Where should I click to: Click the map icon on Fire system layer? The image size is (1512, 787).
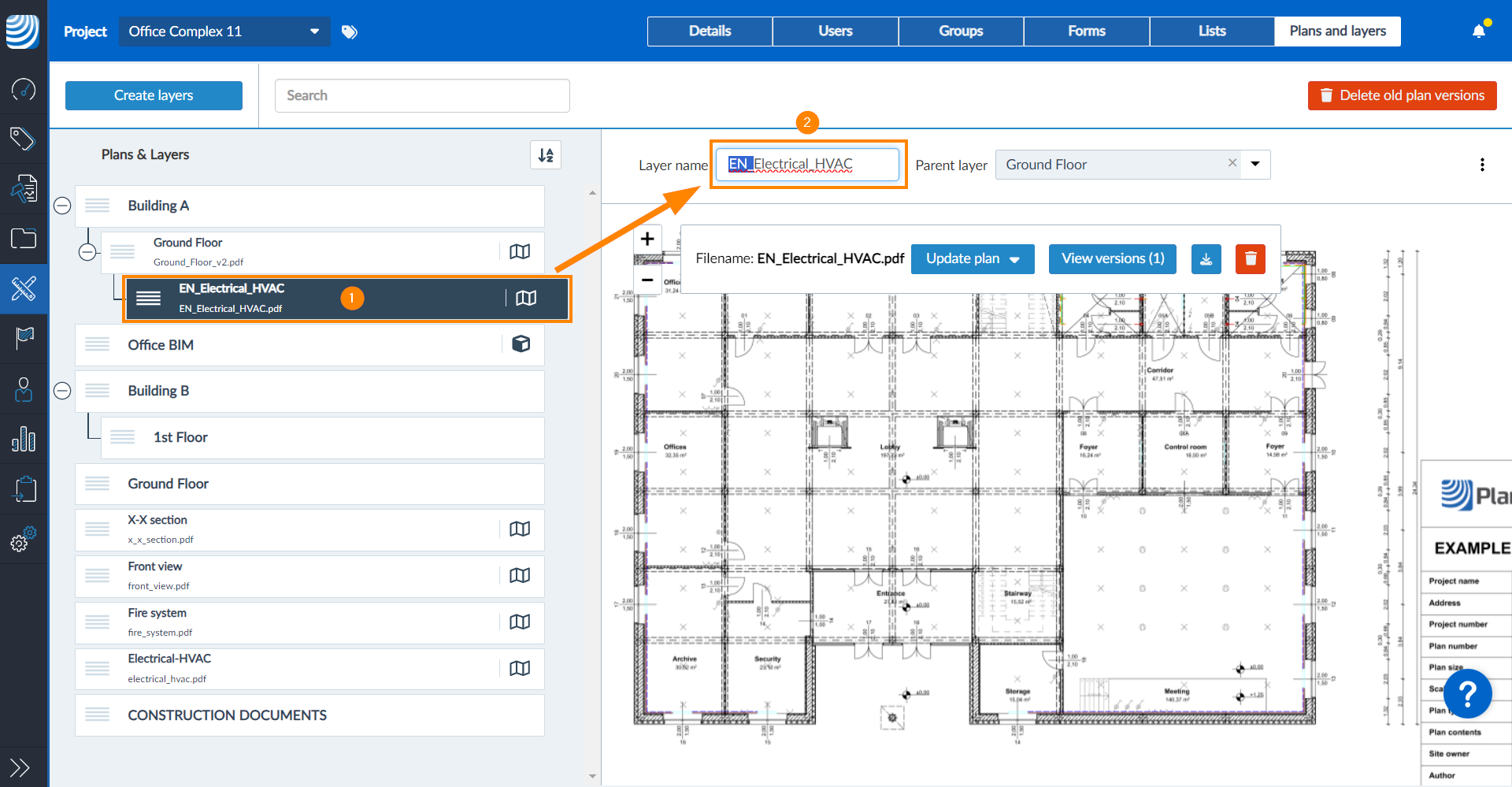pyautogui.click(x=520, y=622)
